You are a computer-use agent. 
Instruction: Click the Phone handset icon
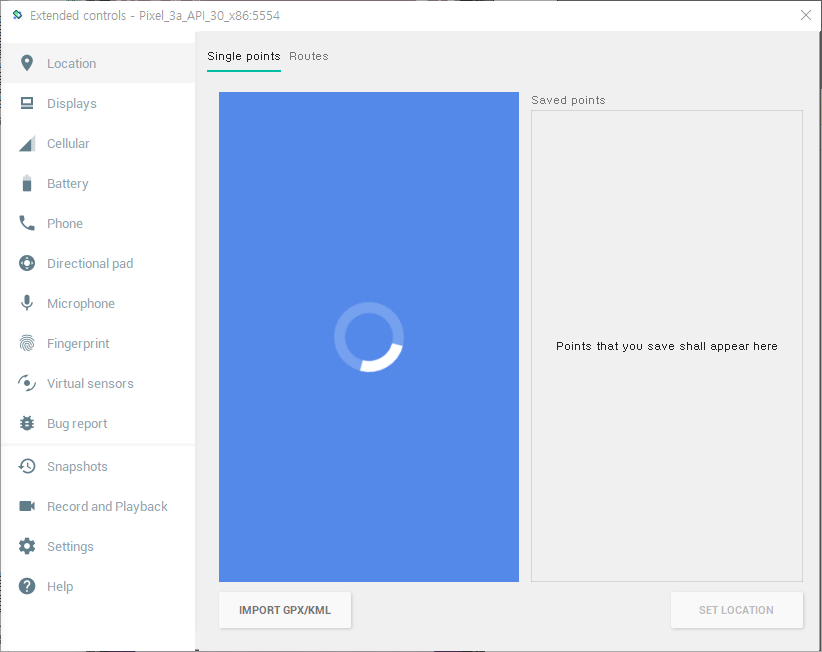pos(27,223)
